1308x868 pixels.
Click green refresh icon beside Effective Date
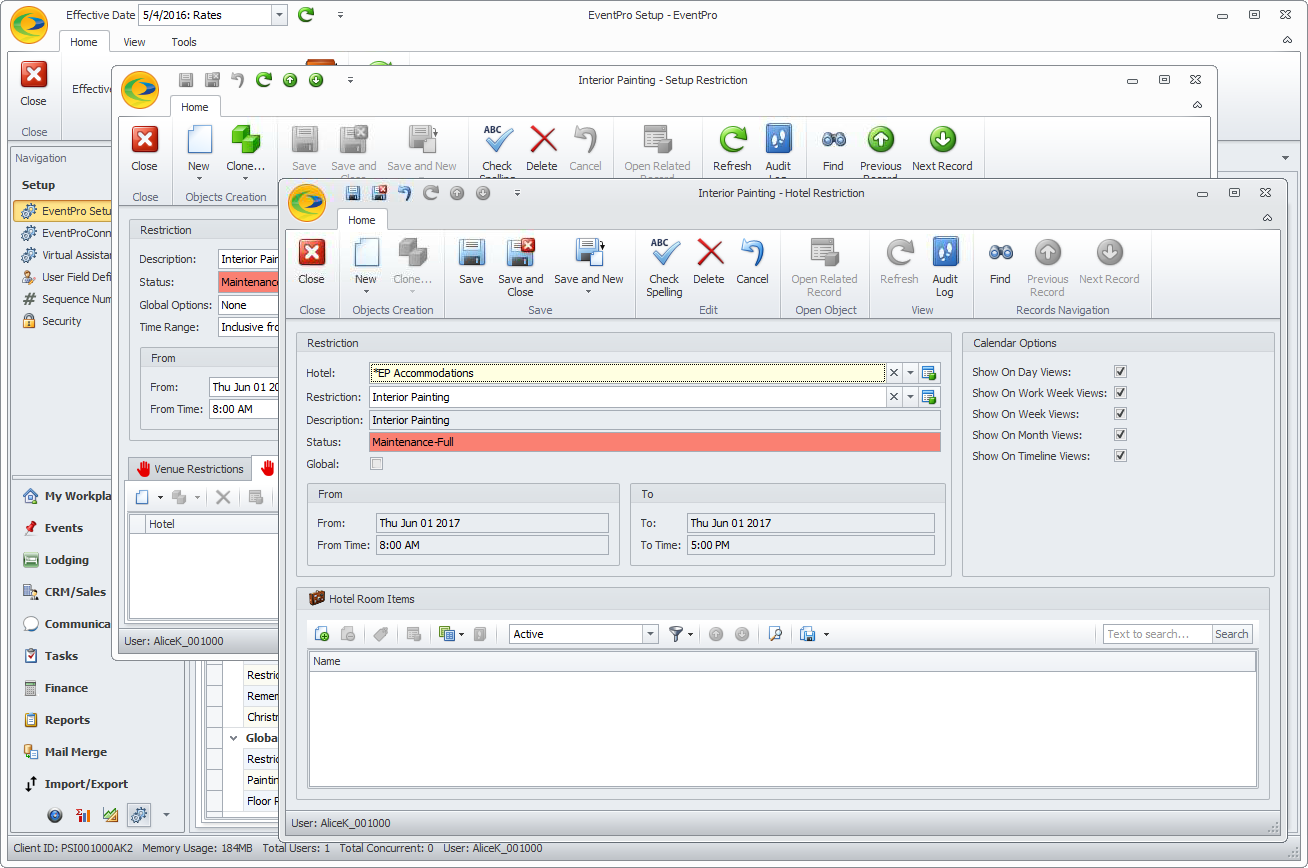click(306, 15)
